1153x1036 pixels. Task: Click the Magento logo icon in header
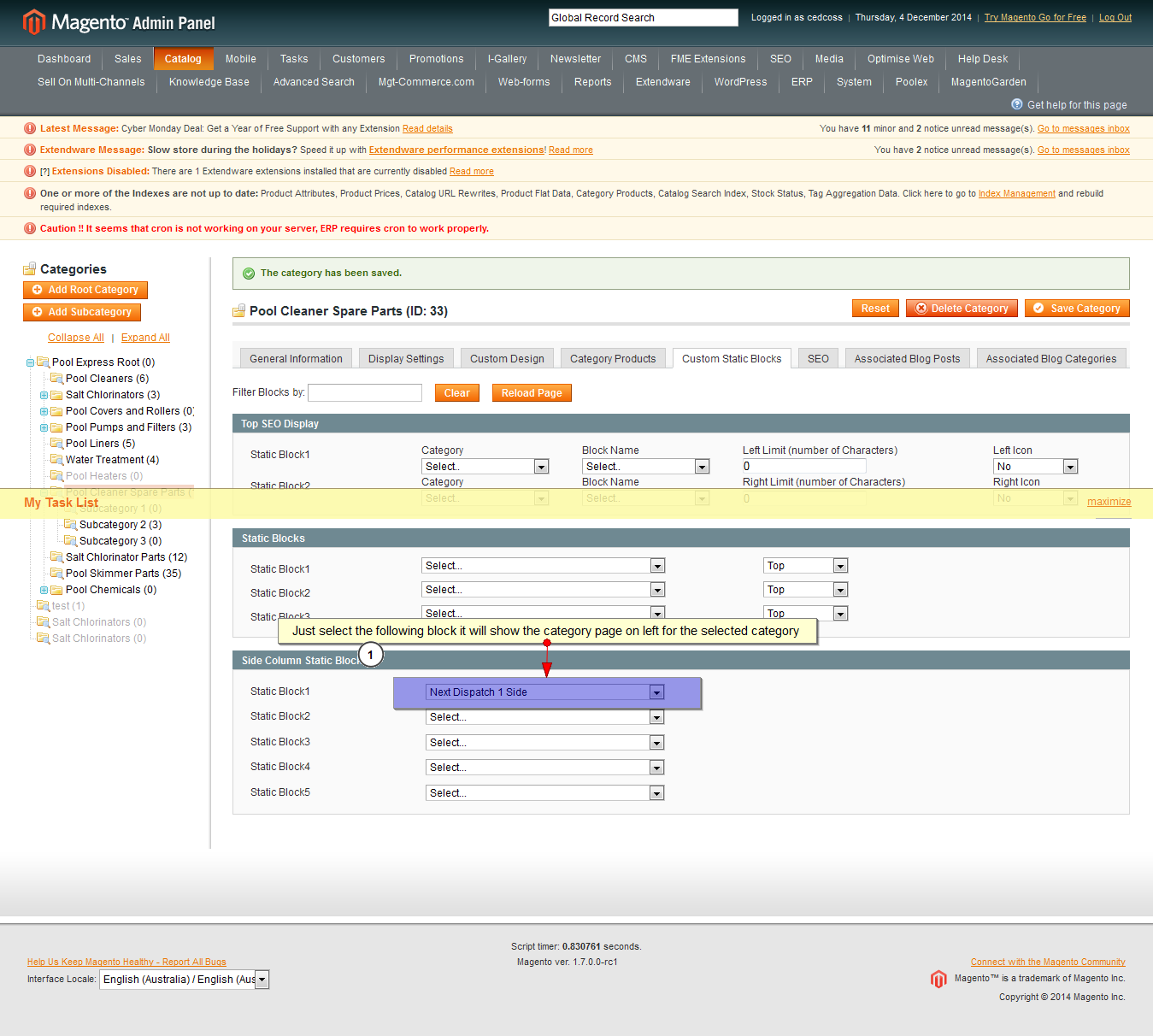pyautogui.click(x=33, y=21)
